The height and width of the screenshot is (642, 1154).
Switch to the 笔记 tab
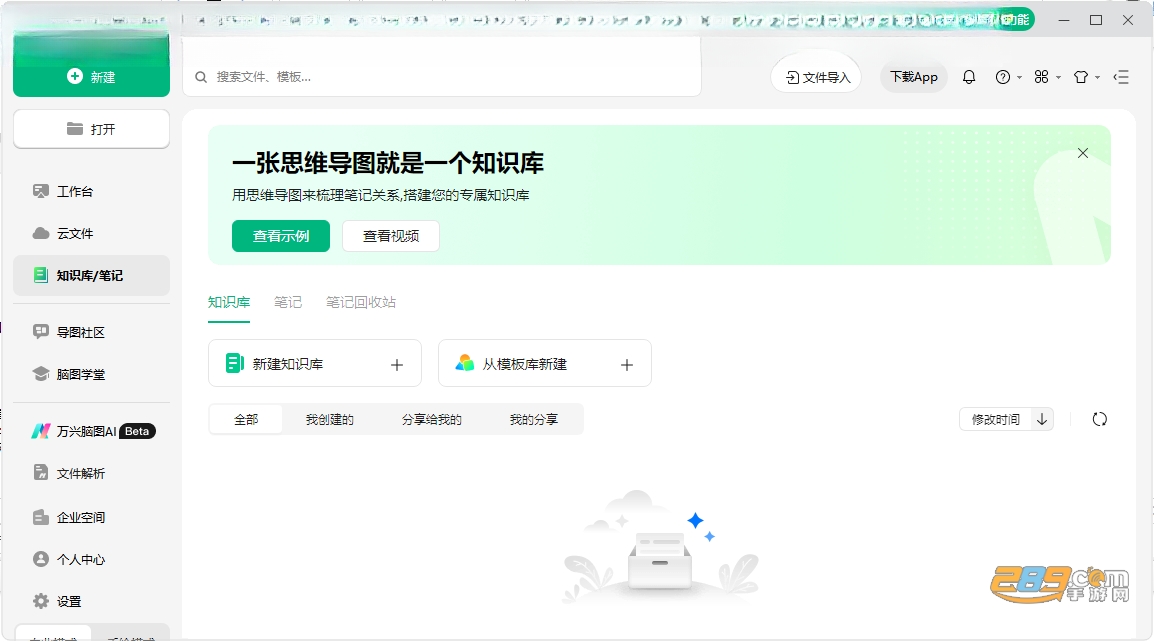click(288, 303)
